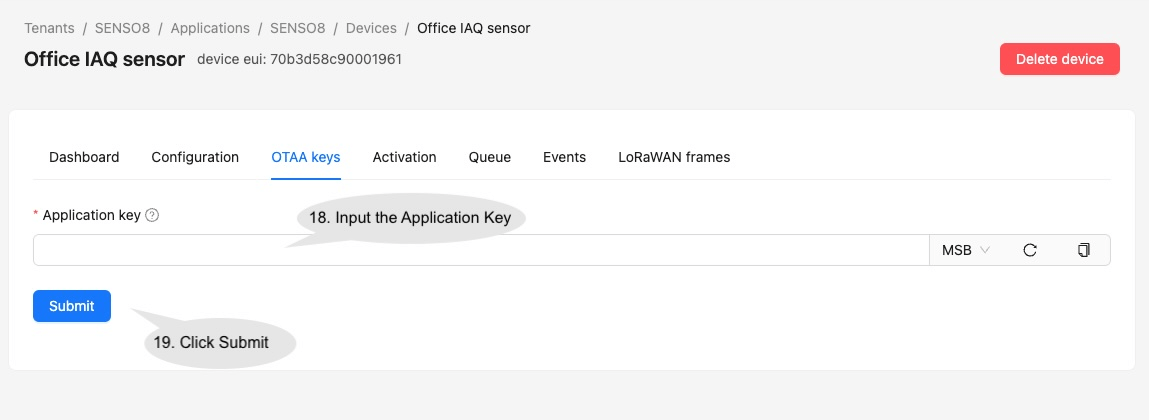Click the Application key input field

(480, 250)
